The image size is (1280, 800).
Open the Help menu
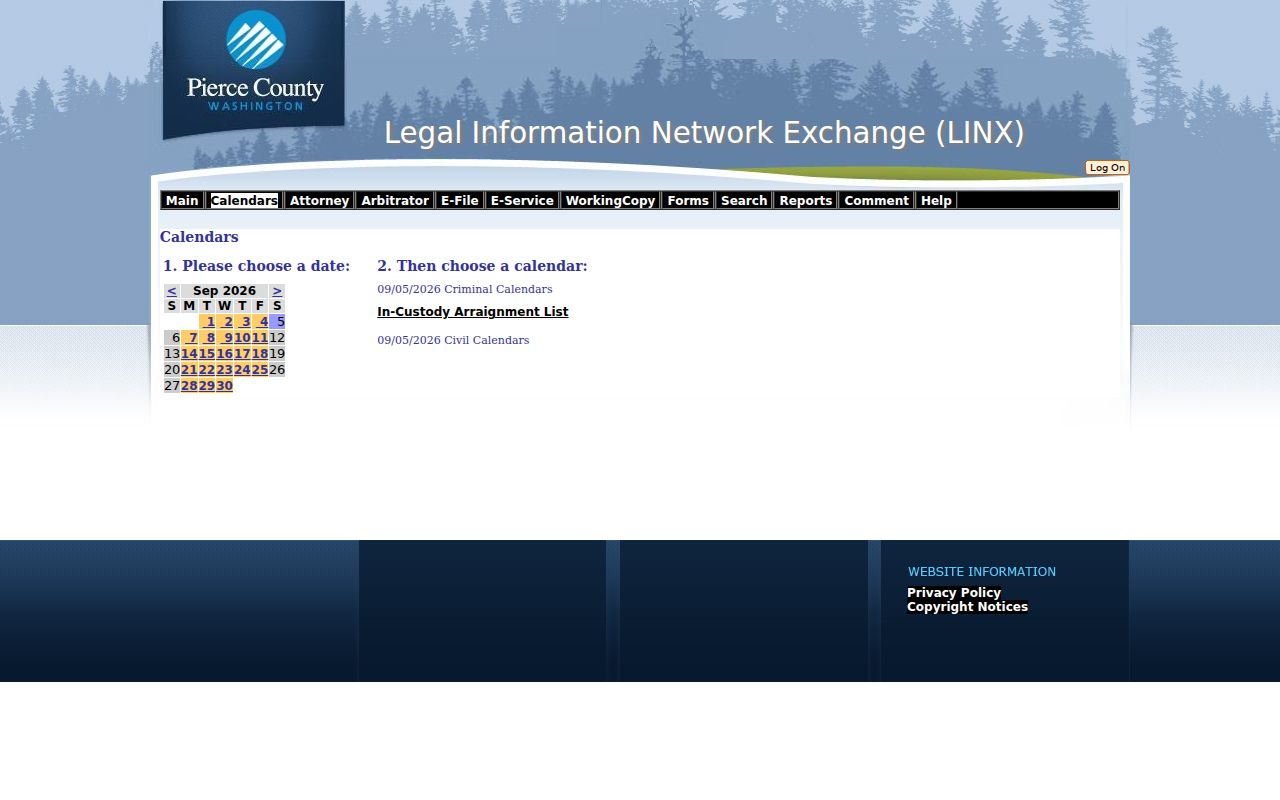point(936,201)
